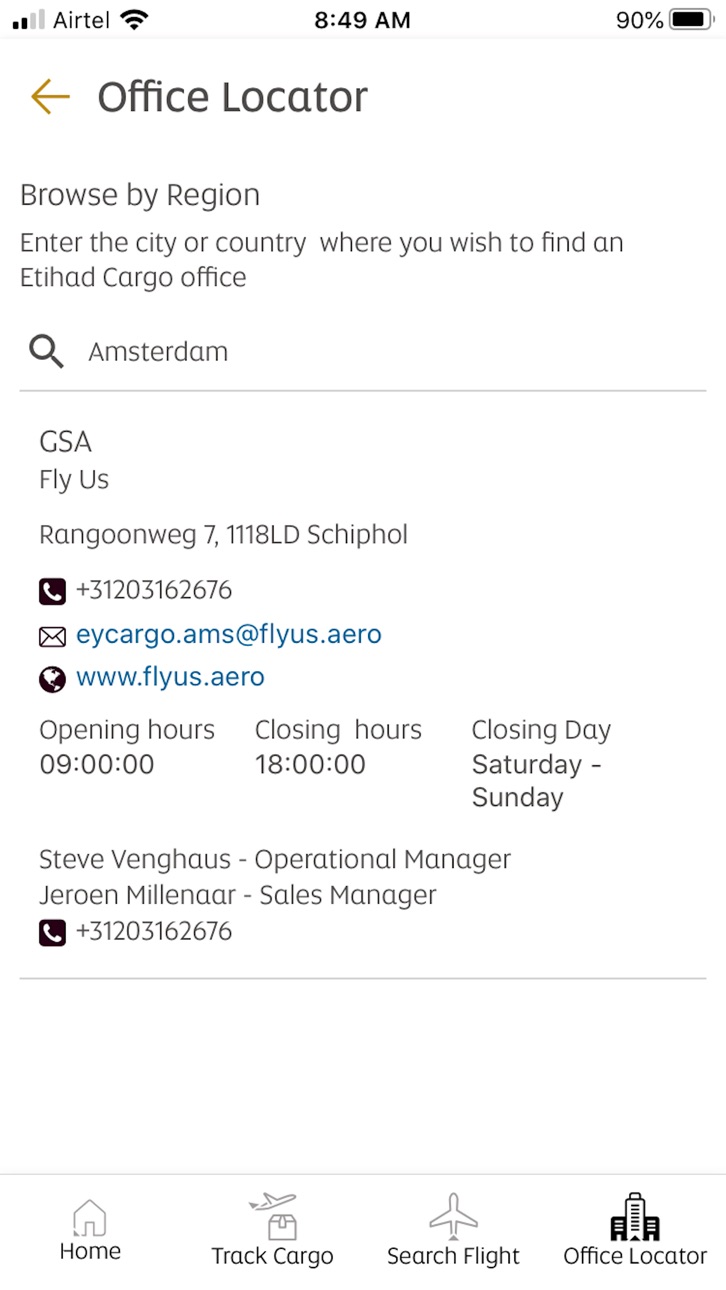Call the manager number at the bottom

pos(154,931)
